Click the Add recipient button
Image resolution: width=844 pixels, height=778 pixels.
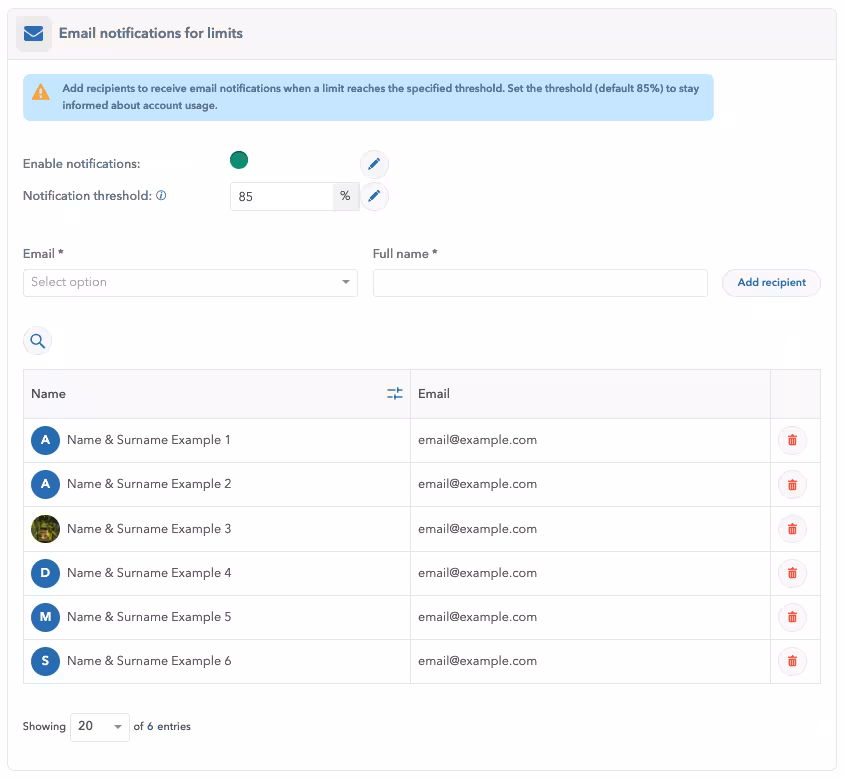click(771, 283)
